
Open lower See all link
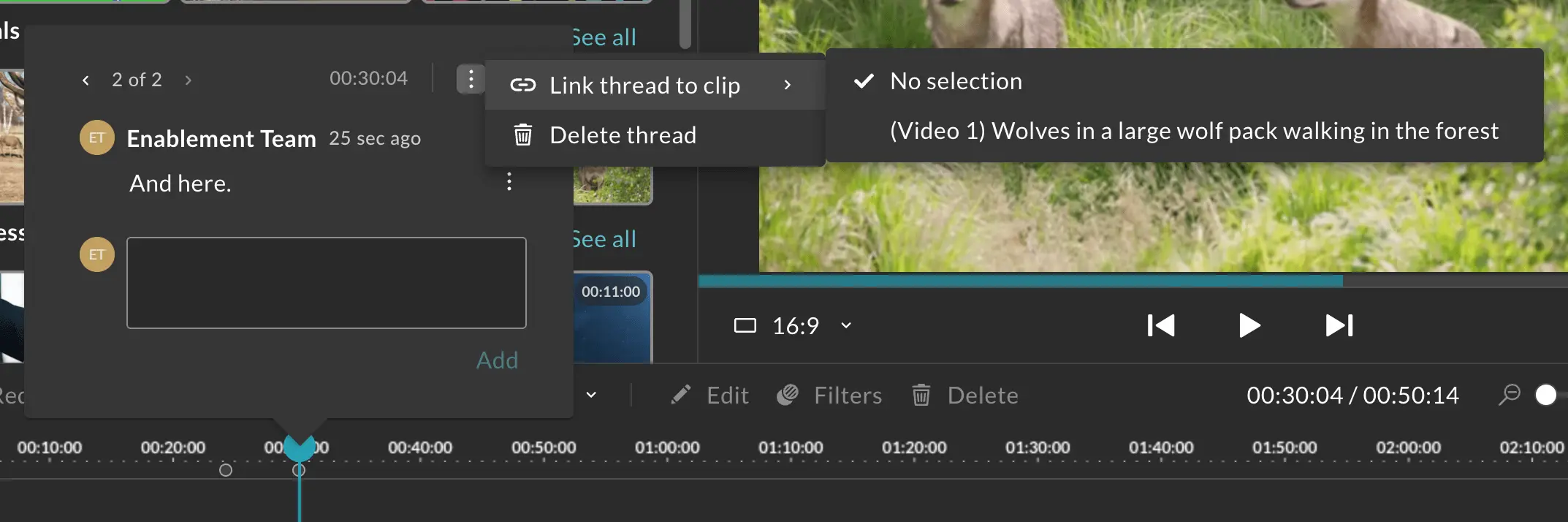point(604,239)
